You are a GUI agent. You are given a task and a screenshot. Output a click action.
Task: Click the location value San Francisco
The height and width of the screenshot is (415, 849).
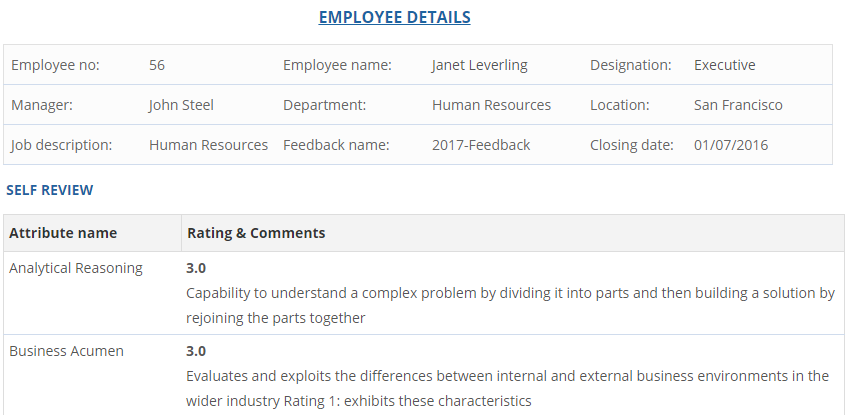tap(738, 105)
